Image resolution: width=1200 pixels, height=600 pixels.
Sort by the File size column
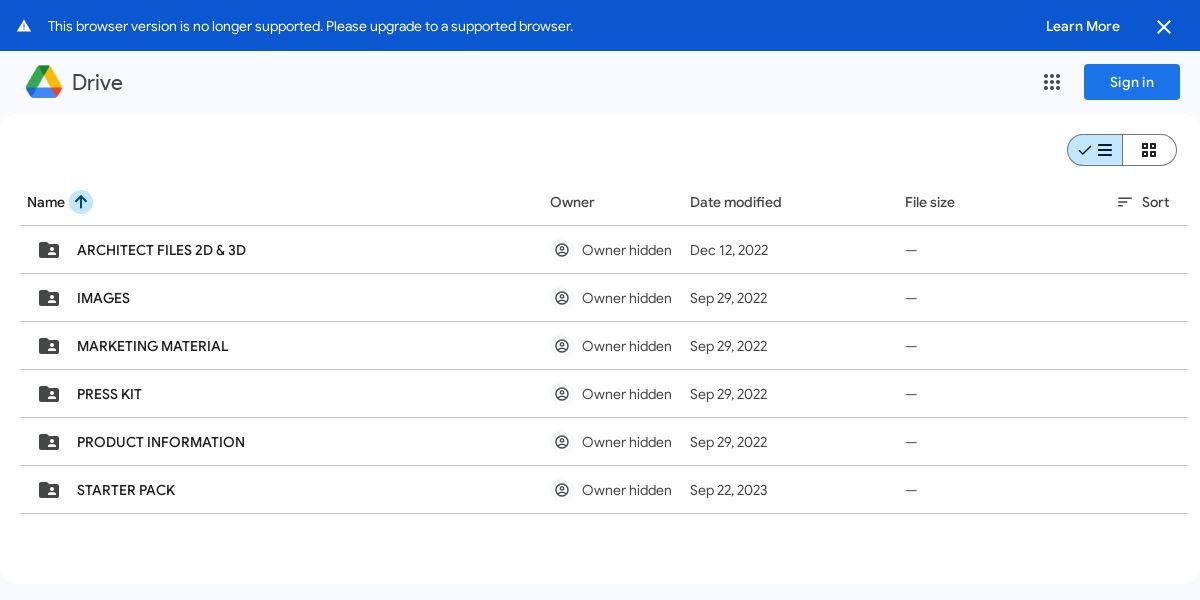[929, 202]
